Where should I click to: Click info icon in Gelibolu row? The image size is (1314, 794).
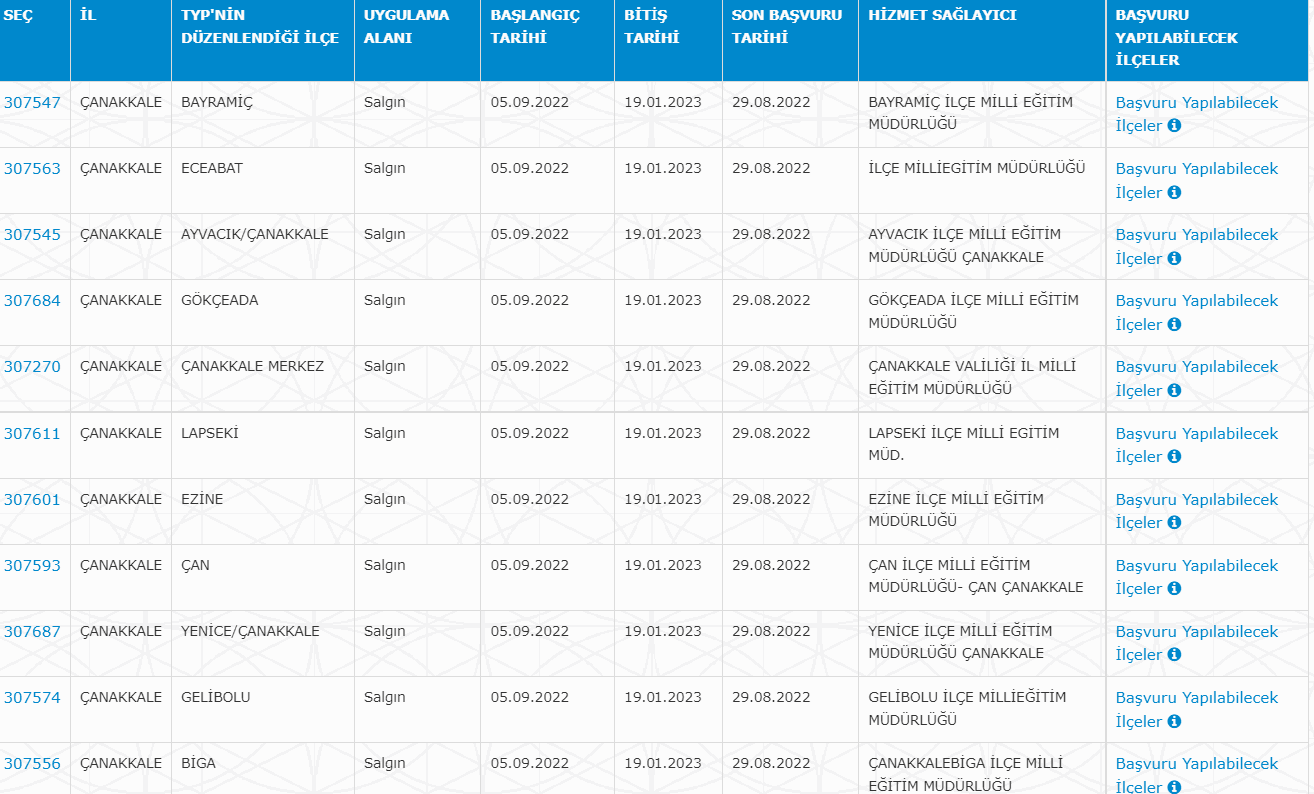1174,721
